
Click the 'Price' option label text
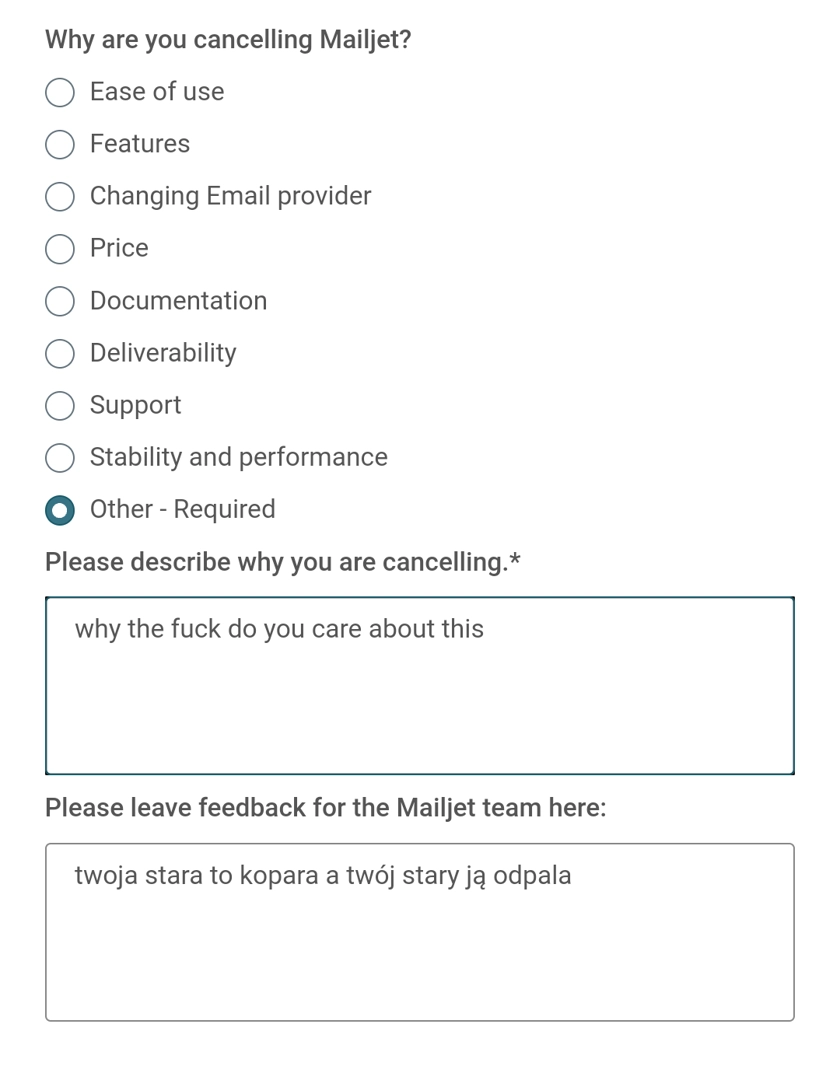(119, 248)
